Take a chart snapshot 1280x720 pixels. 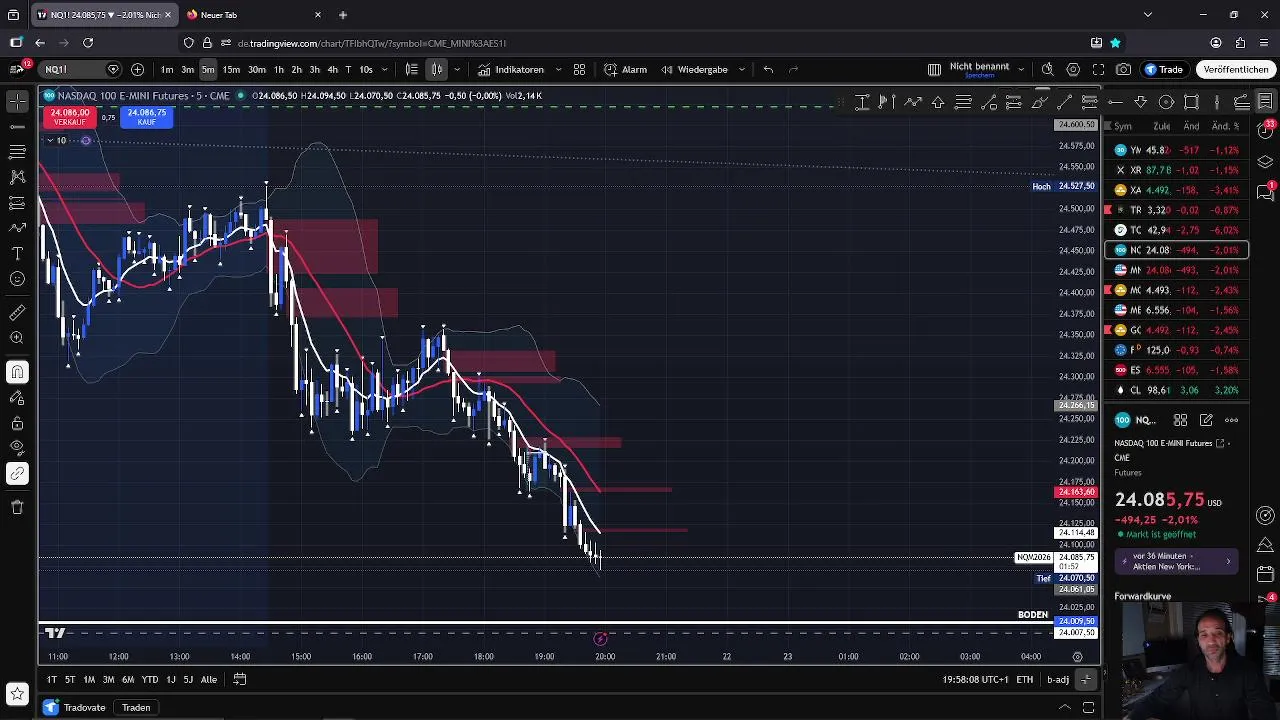(x=1124, y=69)
